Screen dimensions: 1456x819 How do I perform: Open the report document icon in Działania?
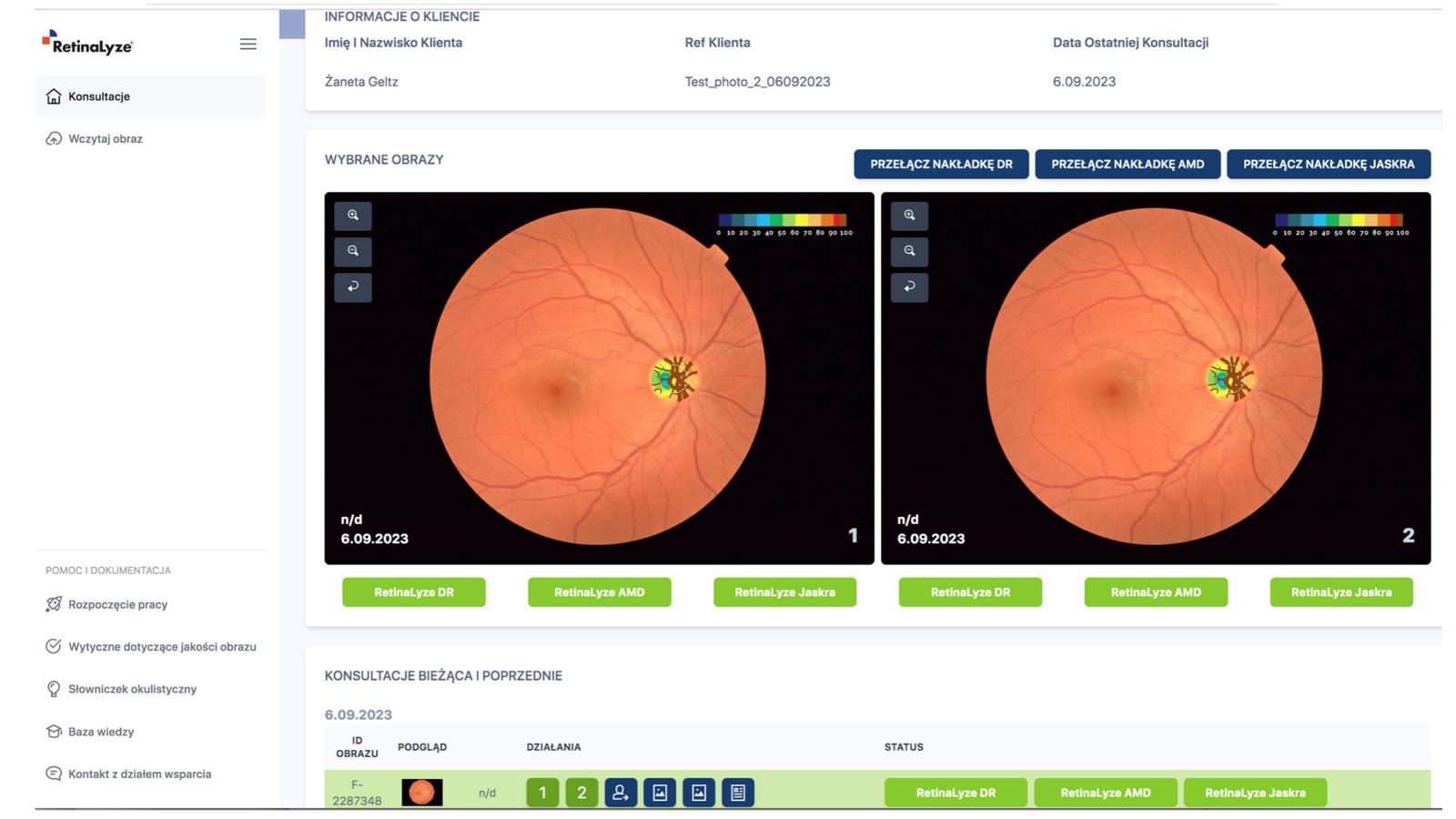[738, 793]
